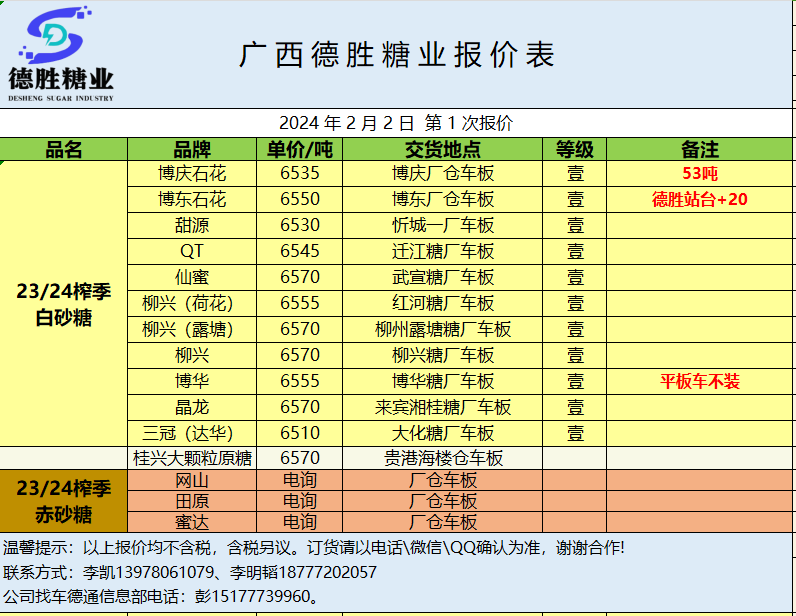This screenshot has width=796, height=616.
Task: Select delivery cell 柳兴糖厂车板
Action: pyautogui.click(x=443, y=355)
